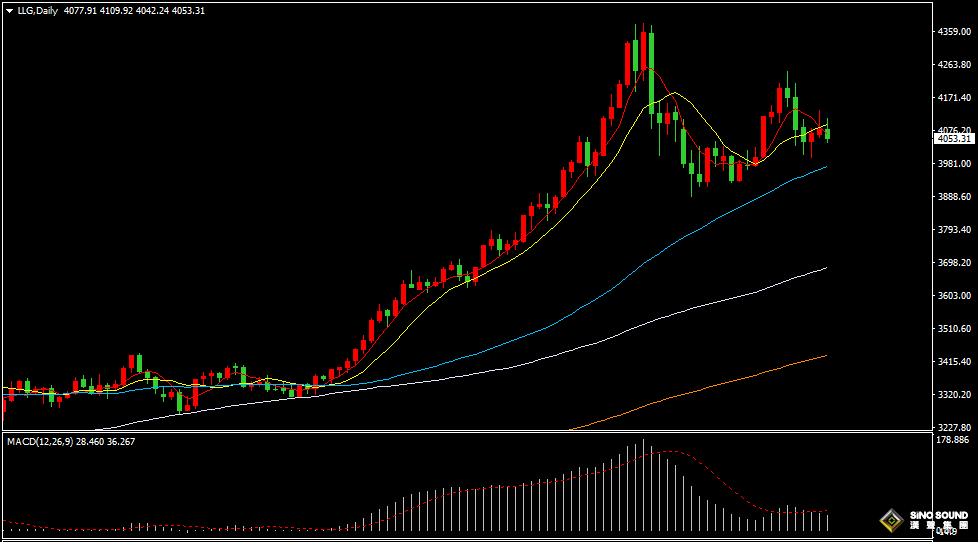This screenshot has height=542, width=978.
Task: Click the 3981.00 price axis label
Action: [x=955, y=163]
